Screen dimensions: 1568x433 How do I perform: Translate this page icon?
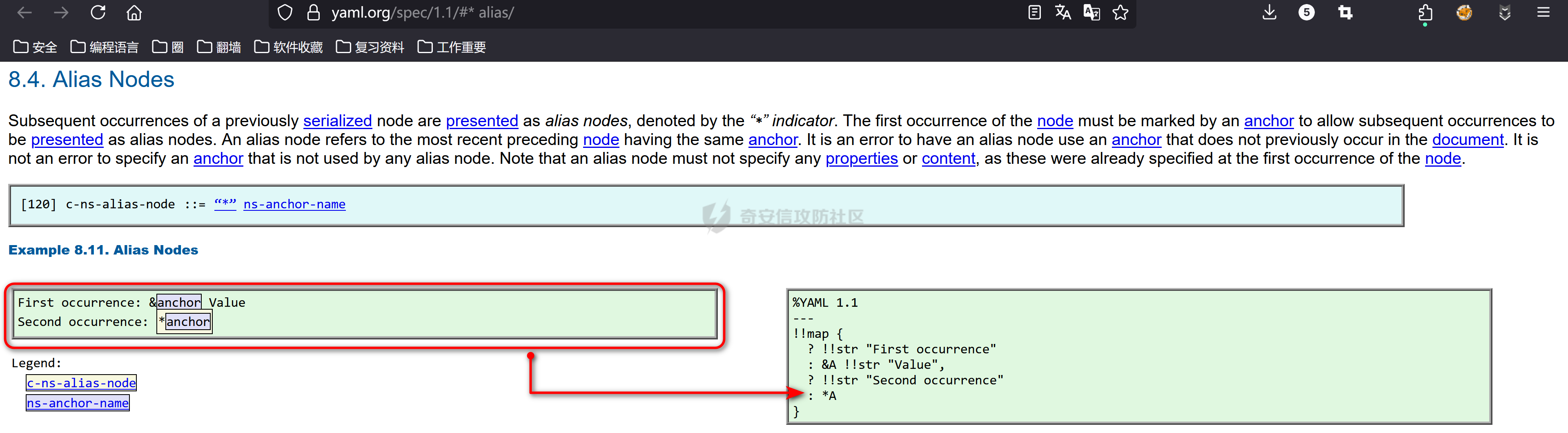click(1063, 12)
